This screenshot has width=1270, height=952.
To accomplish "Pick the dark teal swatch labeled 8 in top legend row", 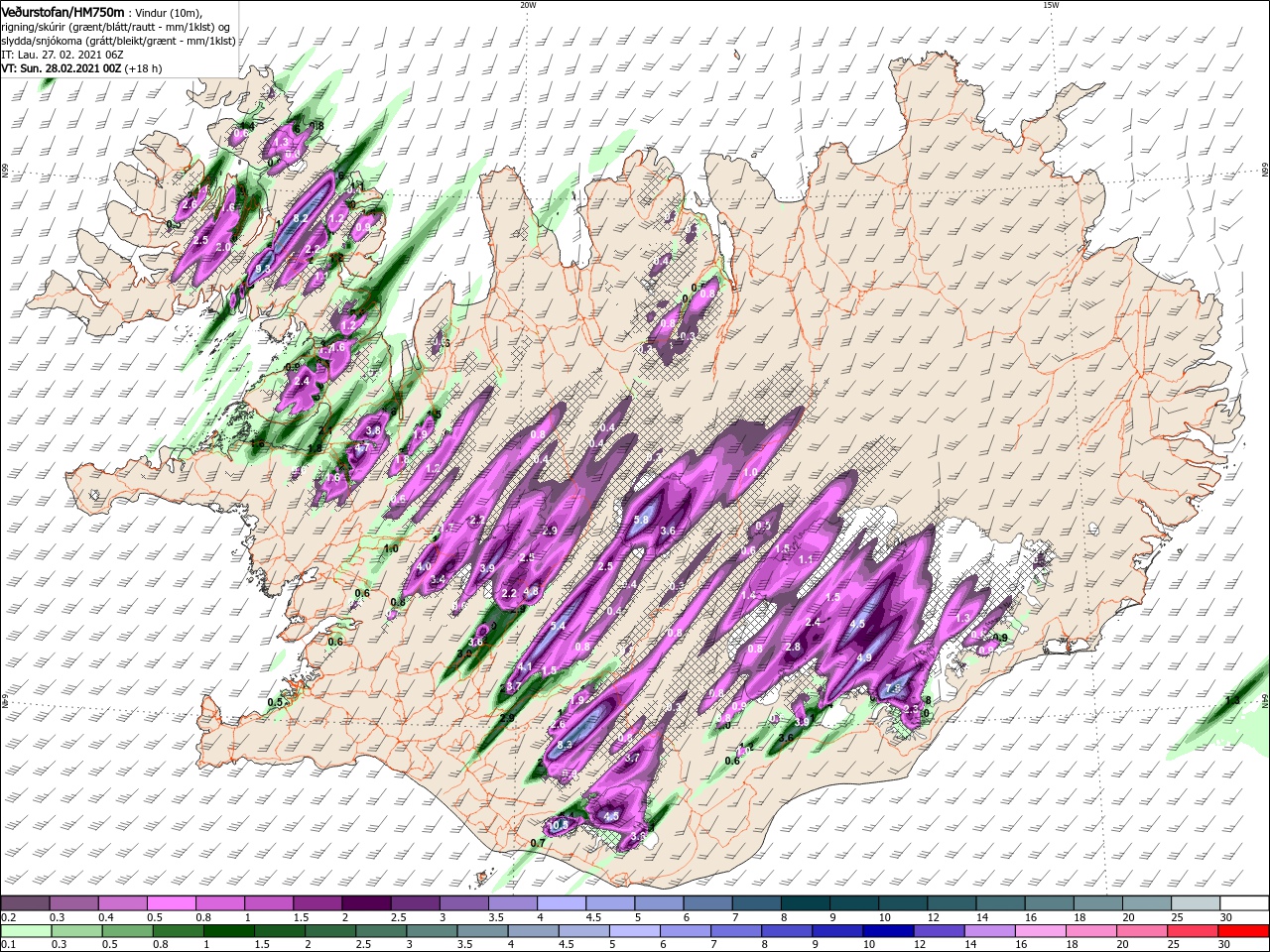I will tap(805, 903).
